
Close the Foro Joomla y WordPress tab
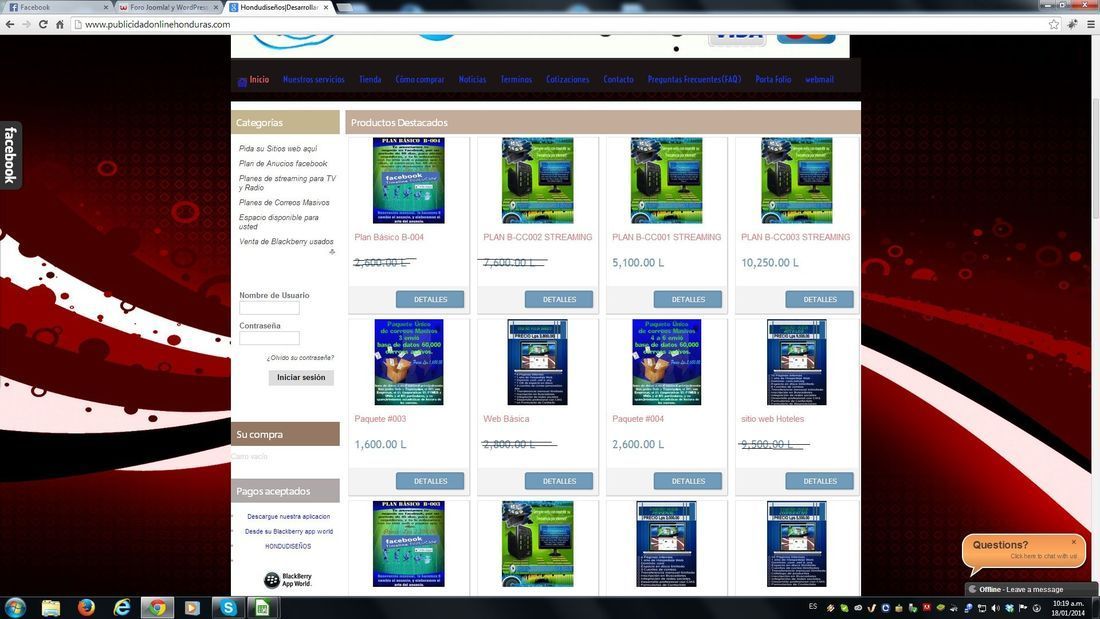pos(216,7)
